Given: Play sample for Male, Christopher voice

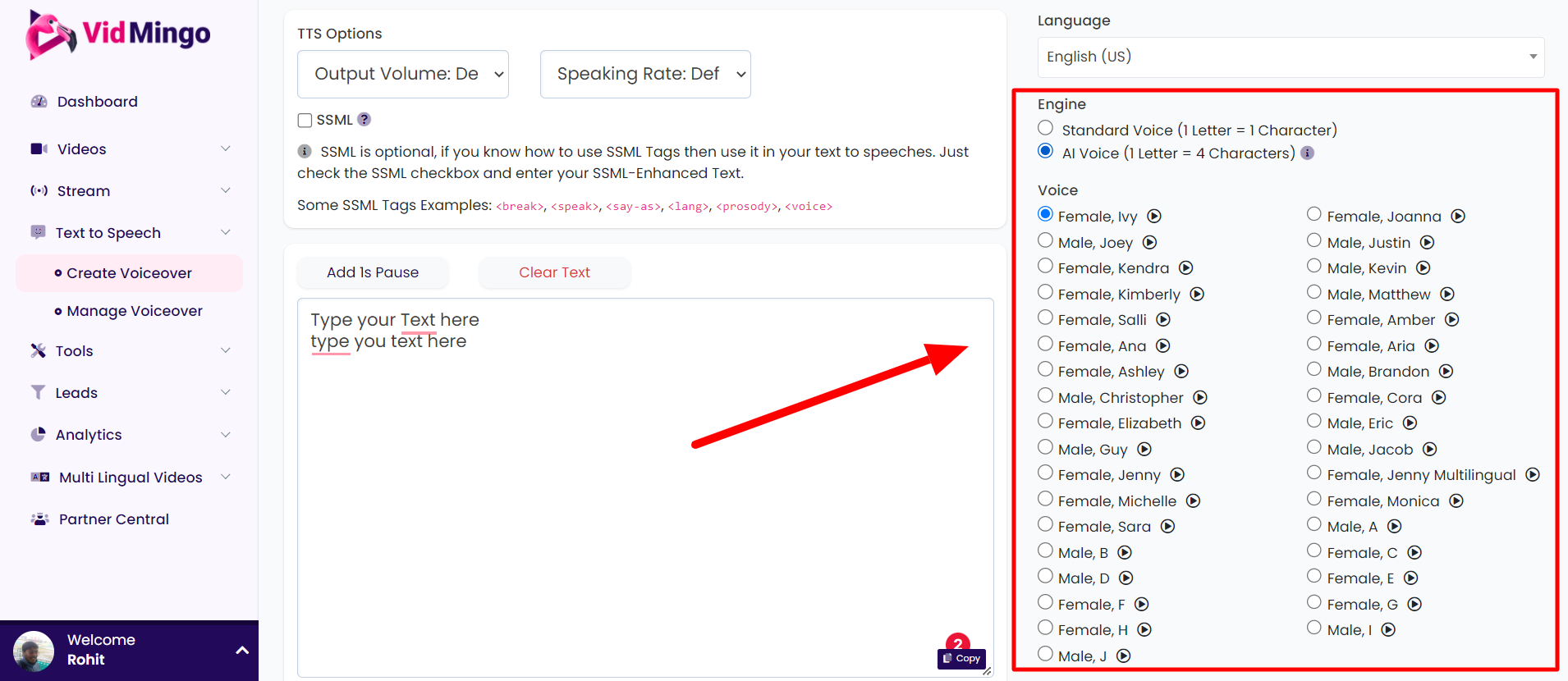Looking at the screenshot, I should 1201,398.
